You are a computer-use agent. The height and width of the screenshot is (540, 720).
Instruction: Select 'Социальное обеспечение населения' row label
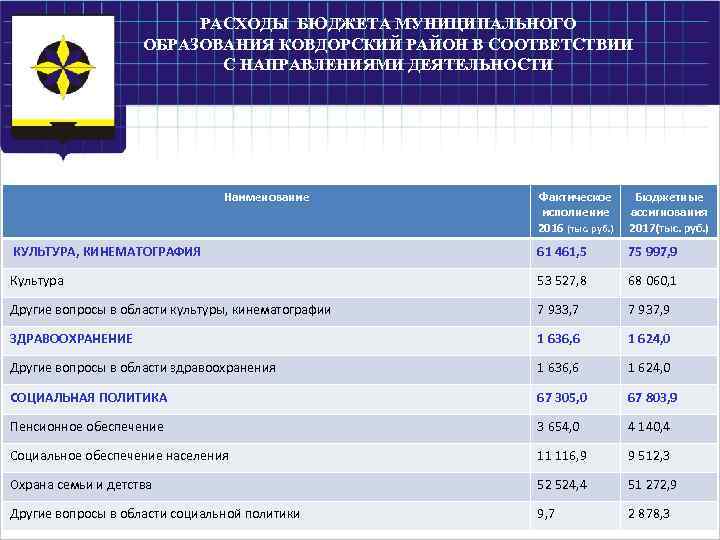(x=119, y=456)
